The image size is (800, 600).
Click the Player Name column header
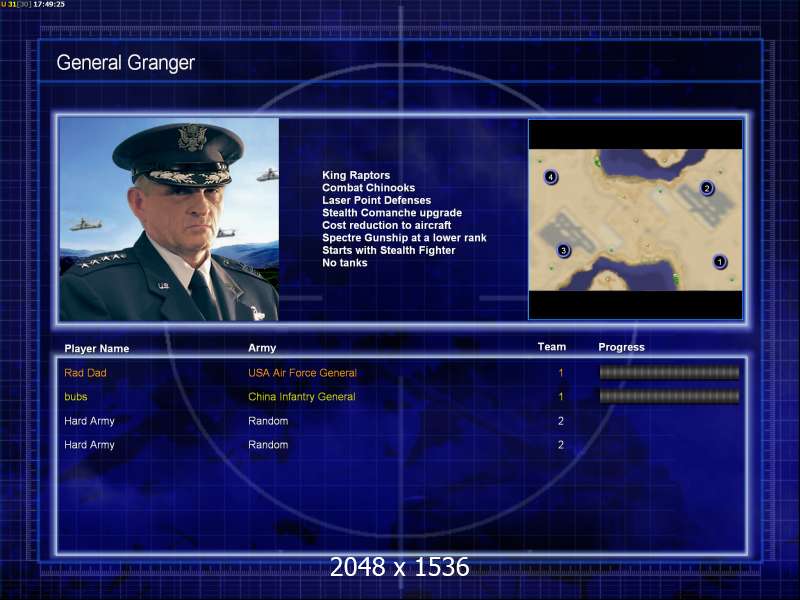point(96,348)
